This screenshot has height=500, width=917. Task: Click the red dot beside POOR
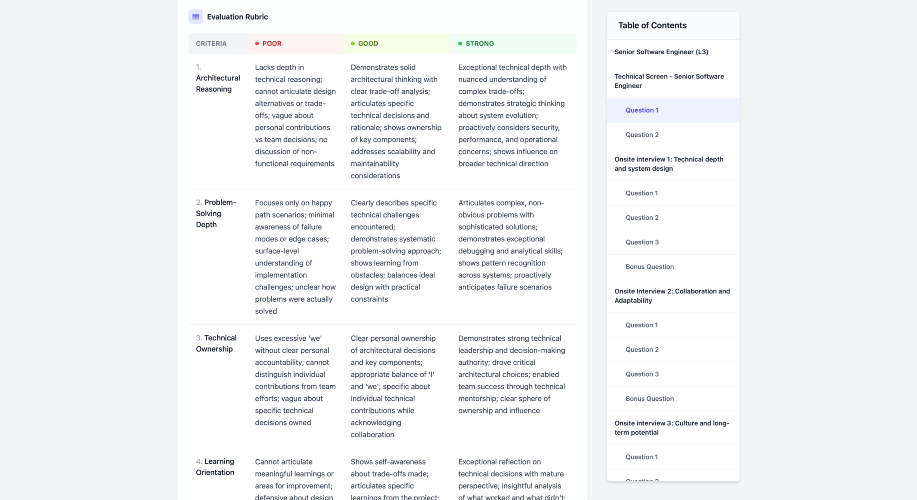pos(257,44)
